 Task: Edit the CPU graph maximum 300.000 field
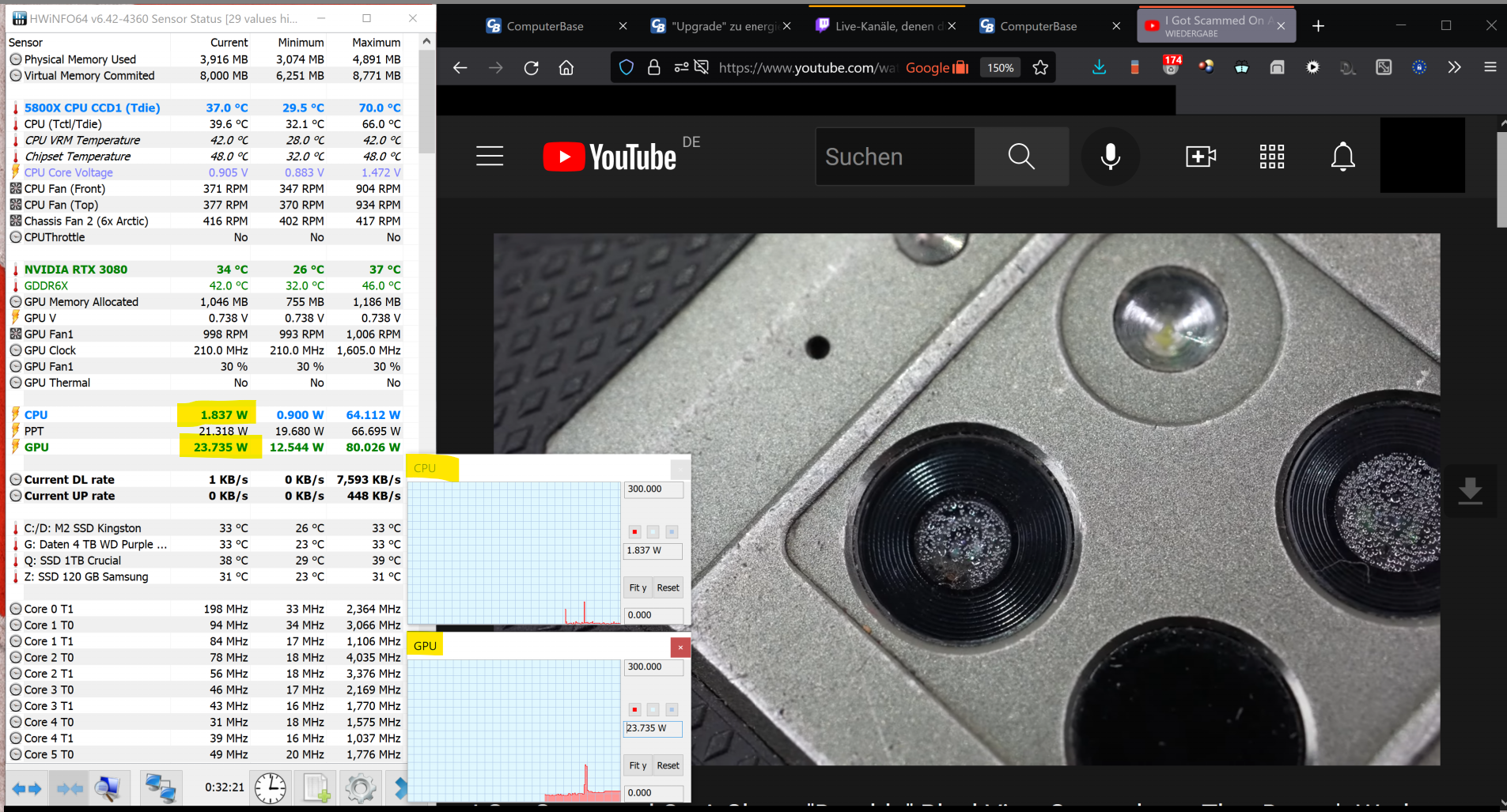point(653,489)
